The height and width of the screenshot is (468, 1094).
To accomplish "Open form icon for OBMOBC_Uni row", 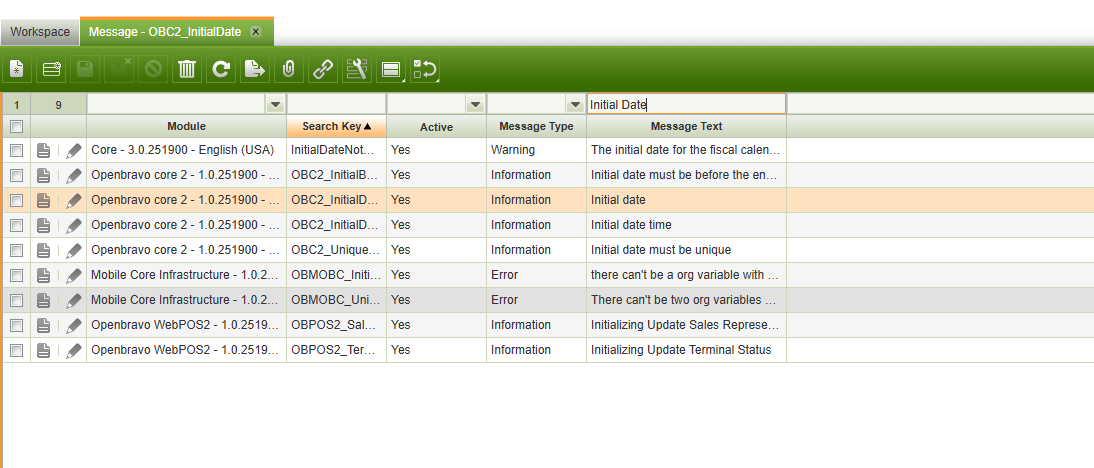I will pos(44,301).
